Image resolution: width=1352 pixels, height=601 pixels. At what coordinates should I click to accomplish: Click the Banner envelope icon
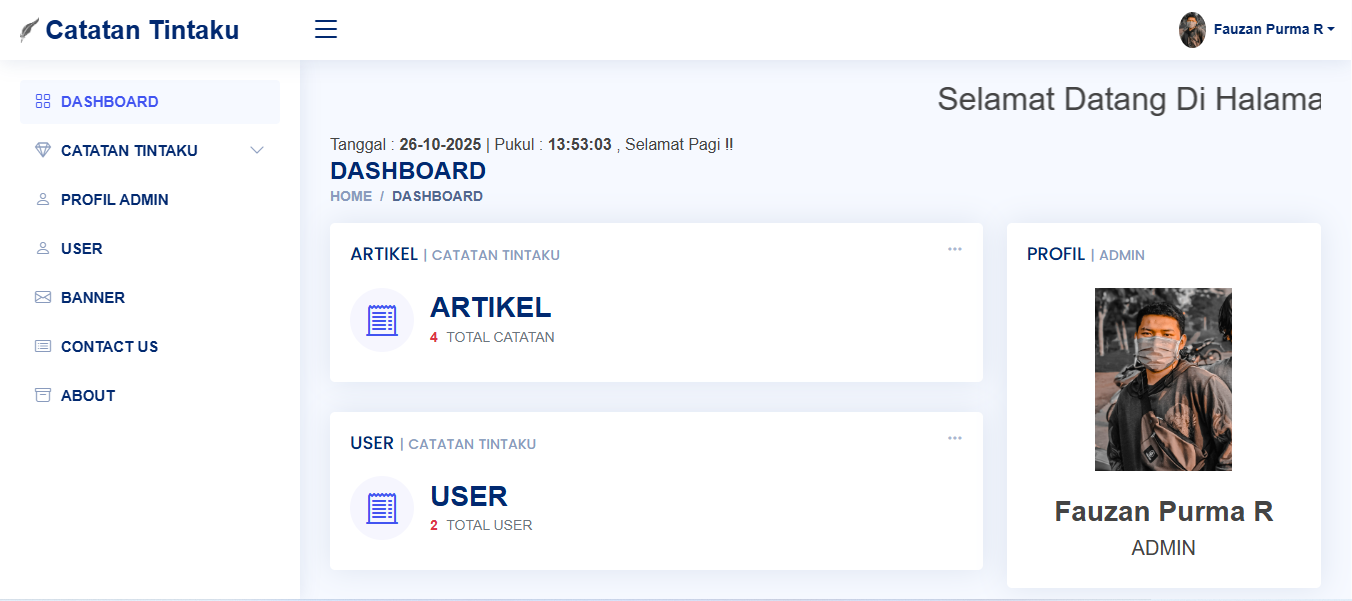point(42,298)
